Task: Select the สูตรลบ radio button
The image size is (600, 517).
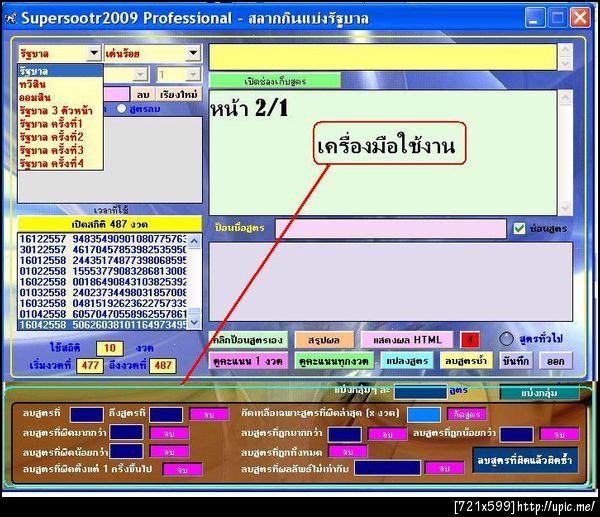Action: pos(122,109)
